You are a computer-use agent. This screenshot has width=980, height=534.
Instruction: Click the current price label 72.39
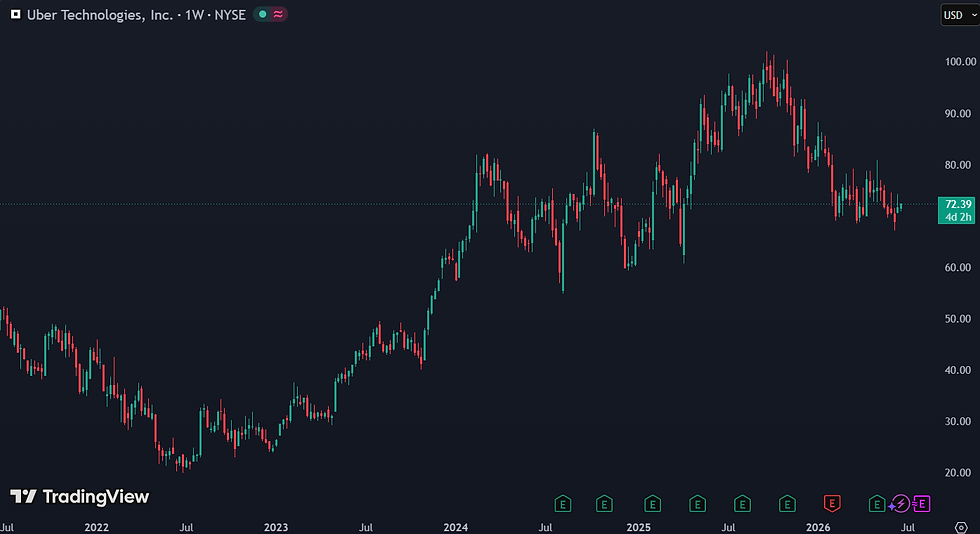pyautogui.click(x=958, y=204)
